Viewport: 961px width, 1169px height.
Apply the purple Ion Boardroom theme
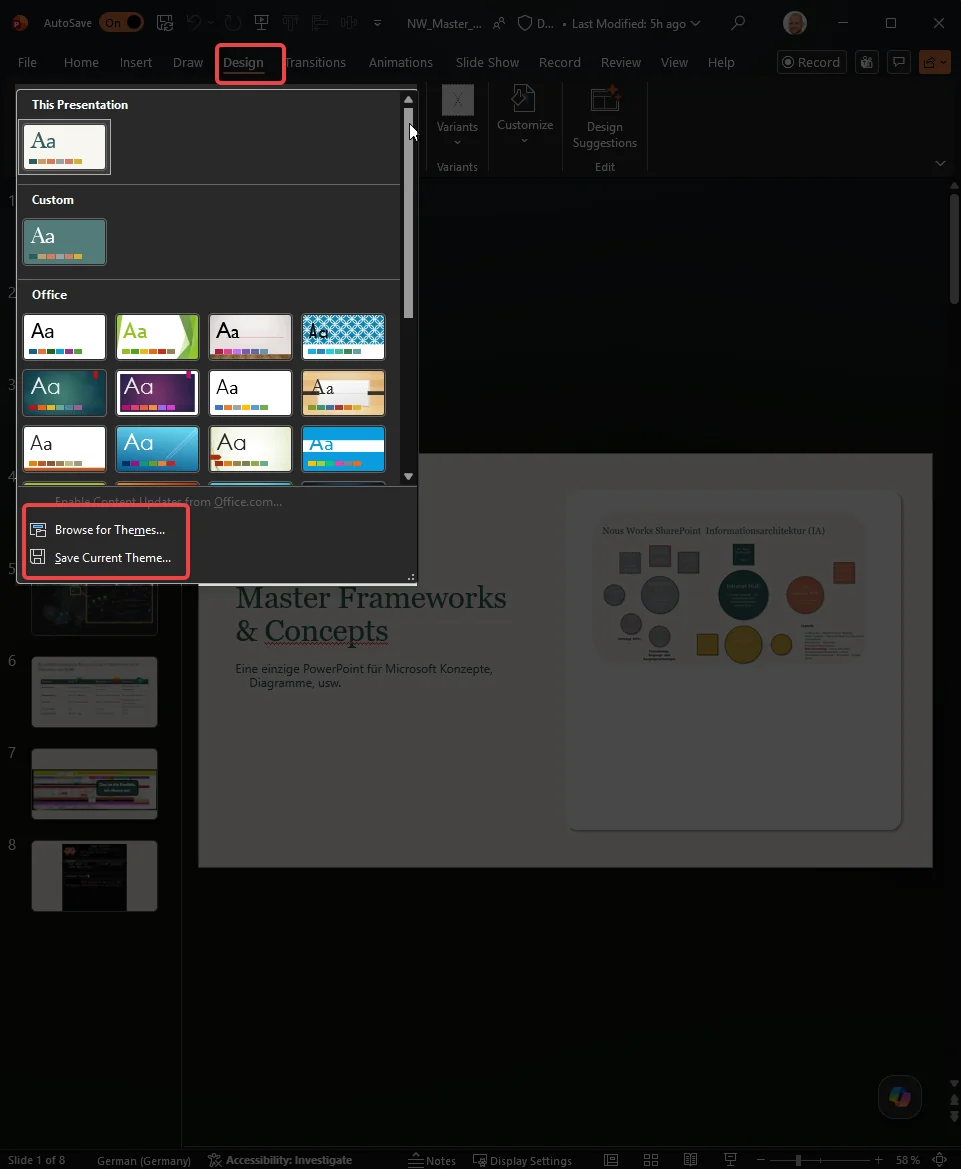point(157,393)
